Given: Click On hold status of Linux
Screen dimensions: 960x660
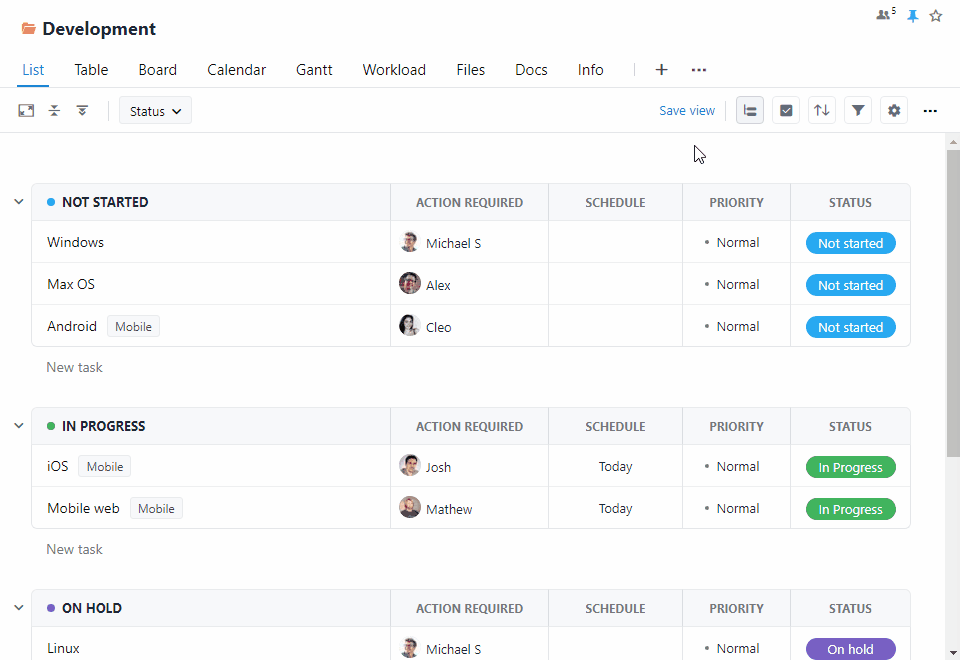Looking at the screenshot, I should pos(850,649).
